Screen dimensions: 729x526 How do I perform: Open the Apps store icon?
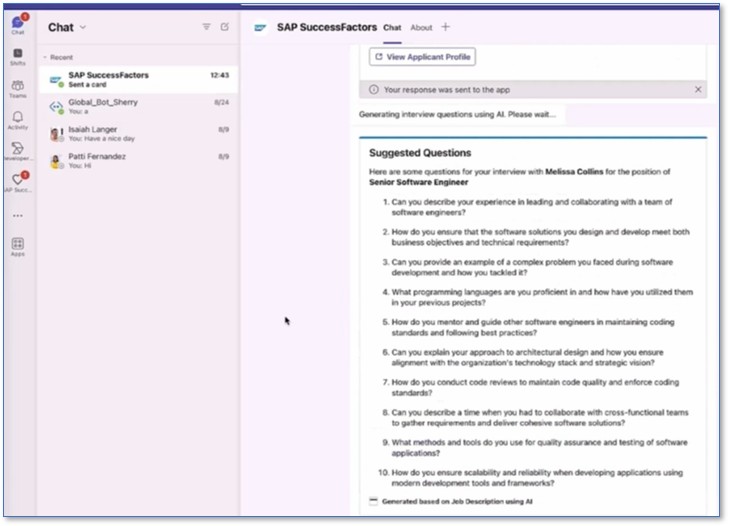click(x=18, y=246)
